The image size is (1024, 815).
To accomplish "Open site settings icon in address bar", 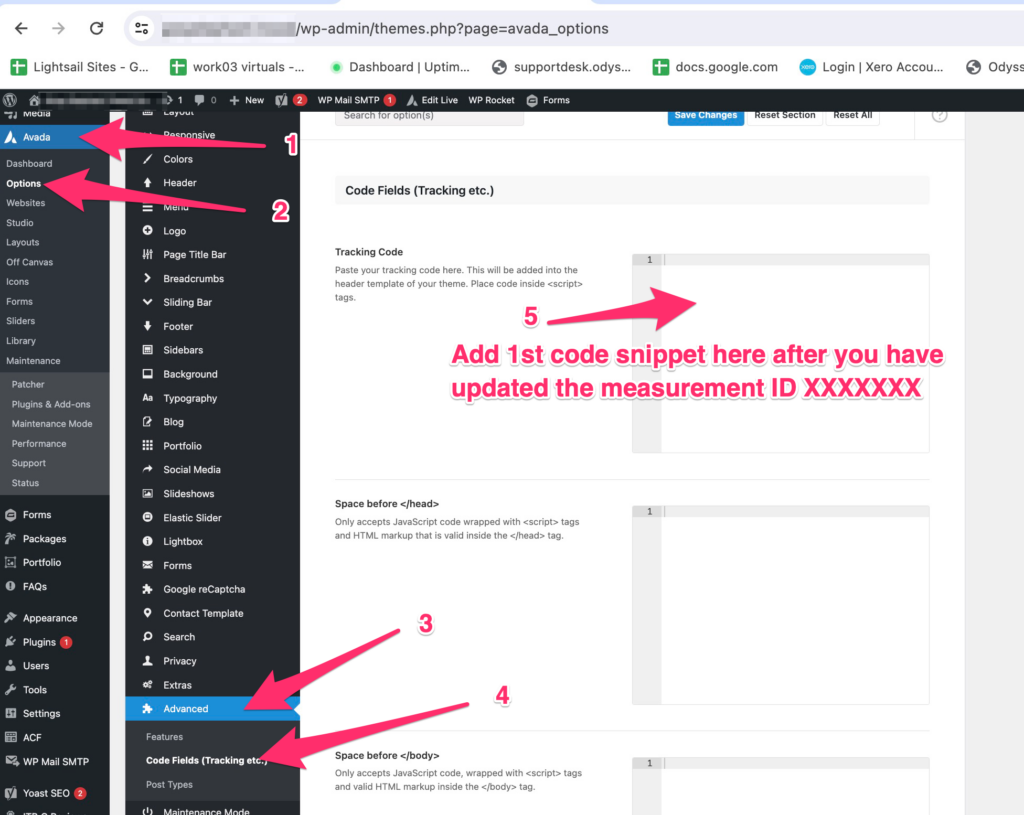I will click(x=142, y=28).
